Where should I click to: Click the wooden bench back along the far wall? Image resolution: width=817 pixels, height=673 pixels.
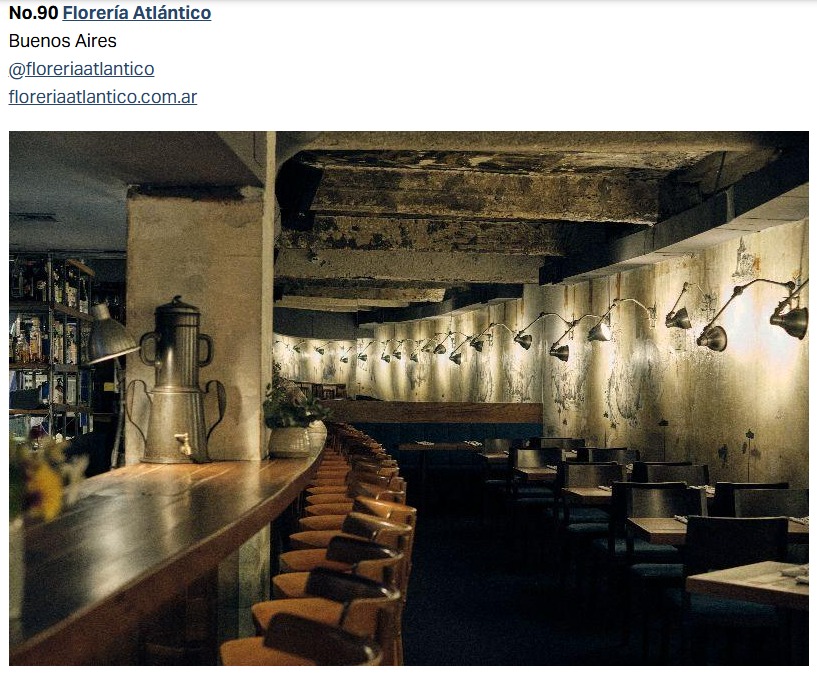pyautogui.click(x=432, y=412)
